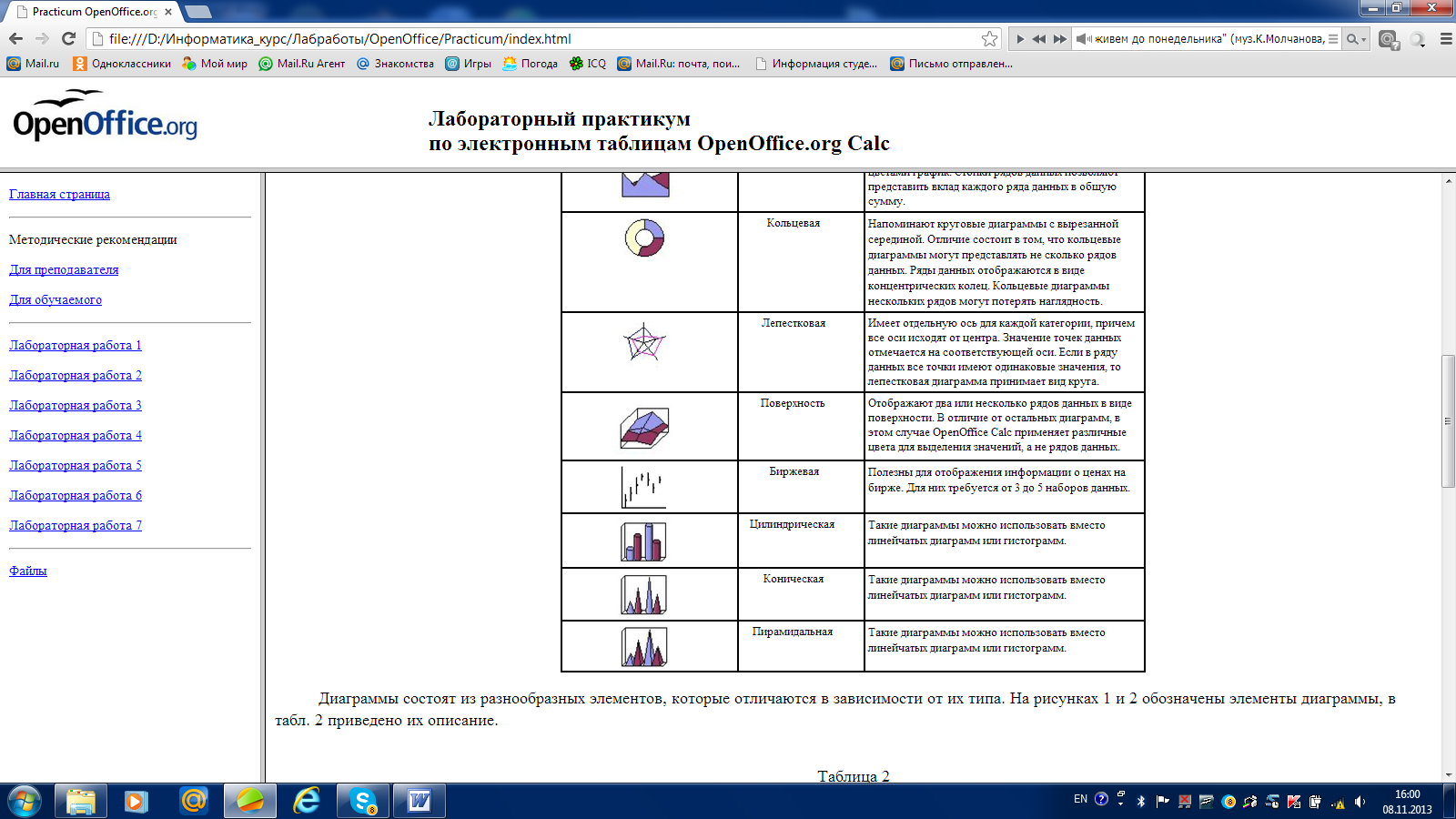The image size is (1456, 819).
Task: Click the address bar URL field
Action: coord(542,38)
